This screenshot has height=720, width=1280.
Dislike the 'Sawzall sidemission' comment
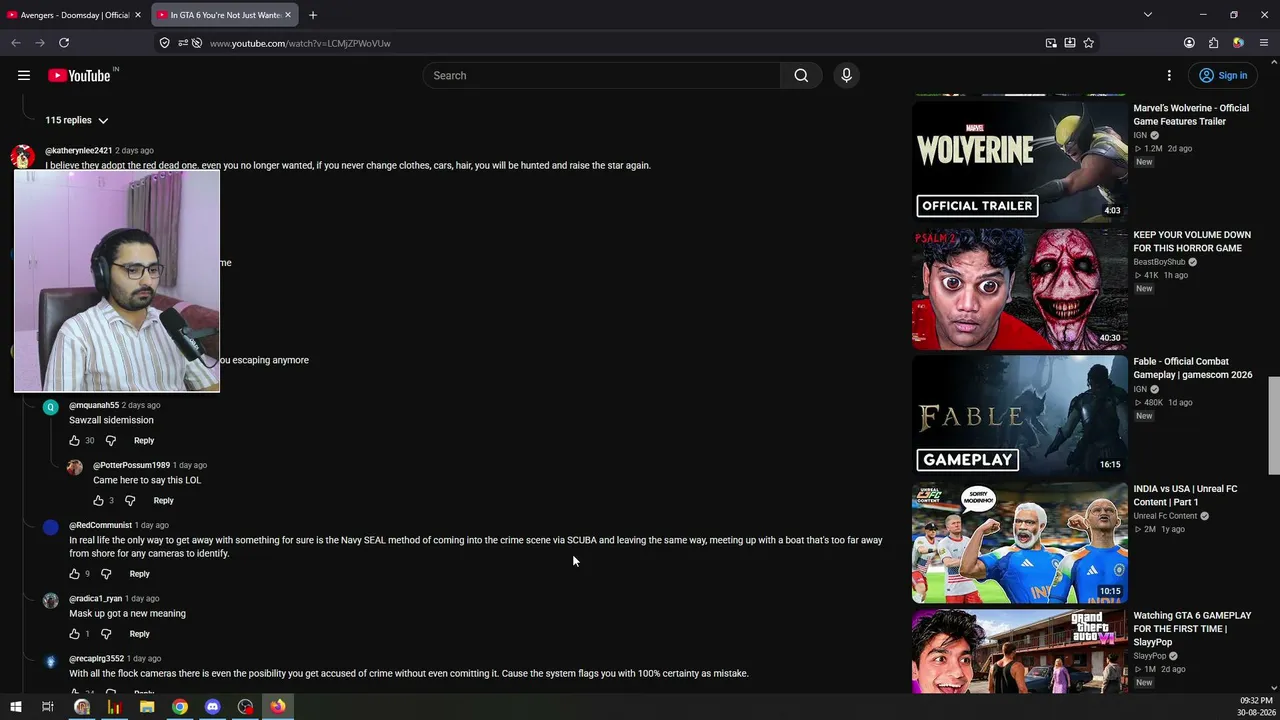111,440
